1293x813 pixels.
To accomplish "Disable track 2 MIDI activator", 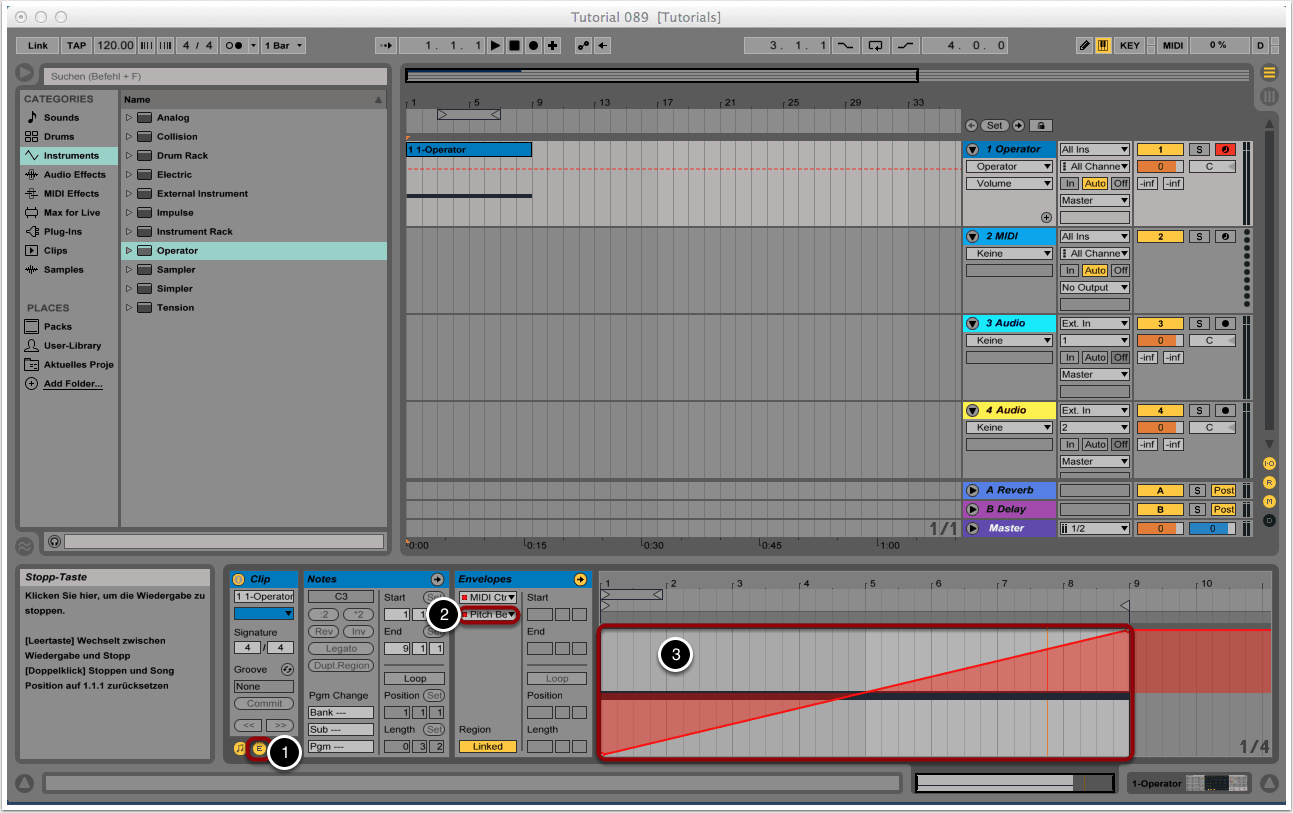I will click(x=1160, y=237).
